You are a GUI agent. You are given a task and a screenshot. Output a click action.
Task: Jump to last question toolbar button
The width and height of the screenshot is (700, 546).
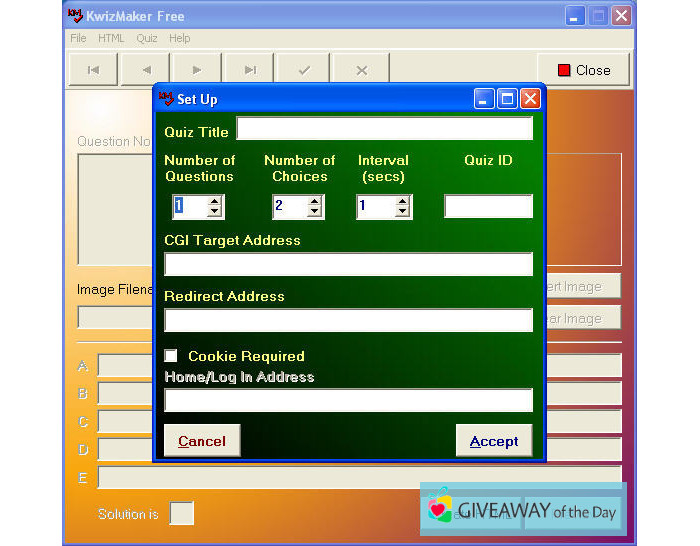click(x=250, y=70)
